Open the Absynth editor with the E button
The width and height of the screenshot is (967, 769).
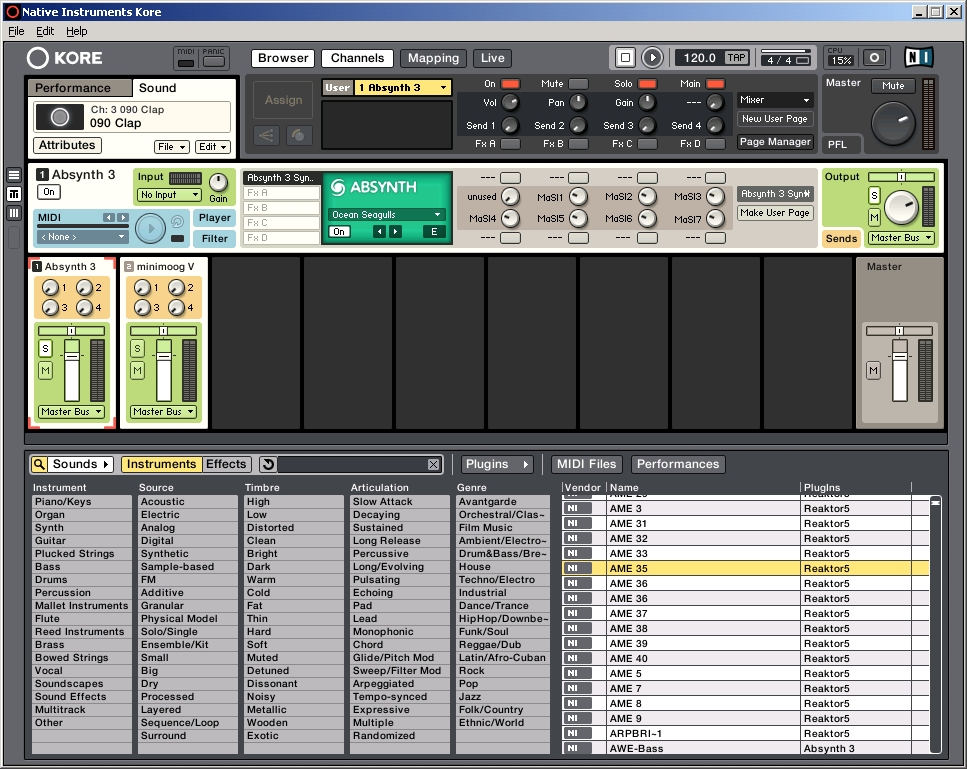pyautogui.click(x=434, y=232)
